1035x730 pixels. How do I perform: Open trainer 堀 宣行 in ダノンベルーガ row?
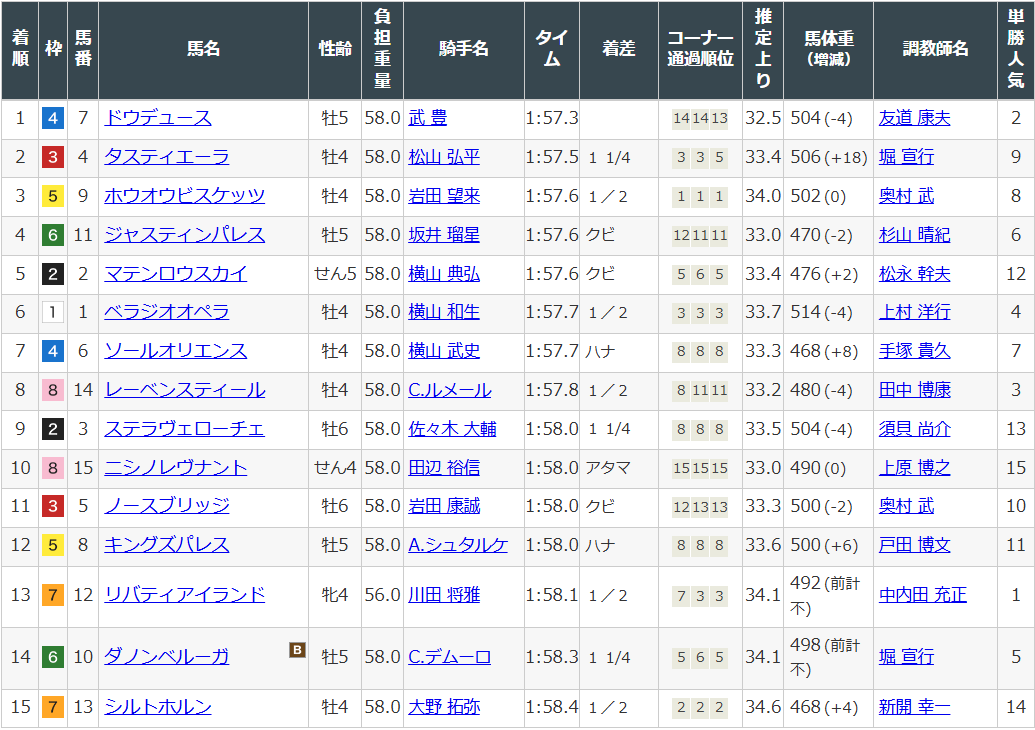click(906, 657)
